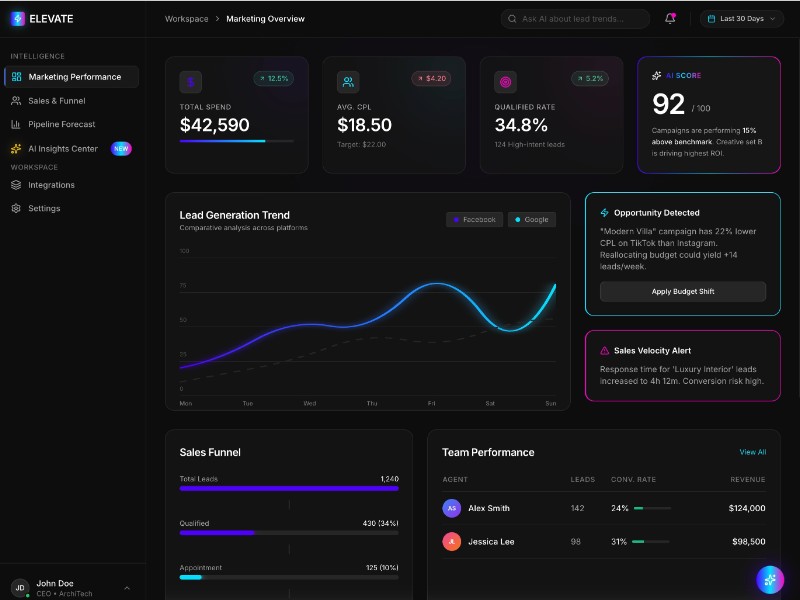Screen dimensions: 800x600
Task: Click the Qualified Rate target icon
Action: [506, 82]
